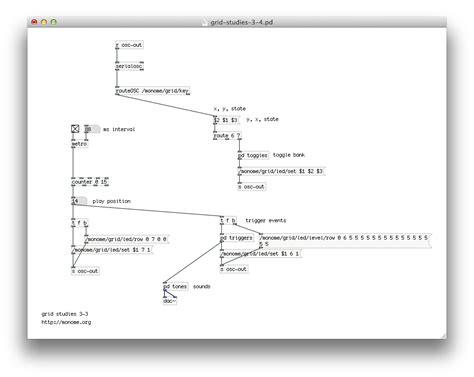
Task: Click the /monome/grid/led/row 0 7 0 0 message
Action: [x=126, y=239]
